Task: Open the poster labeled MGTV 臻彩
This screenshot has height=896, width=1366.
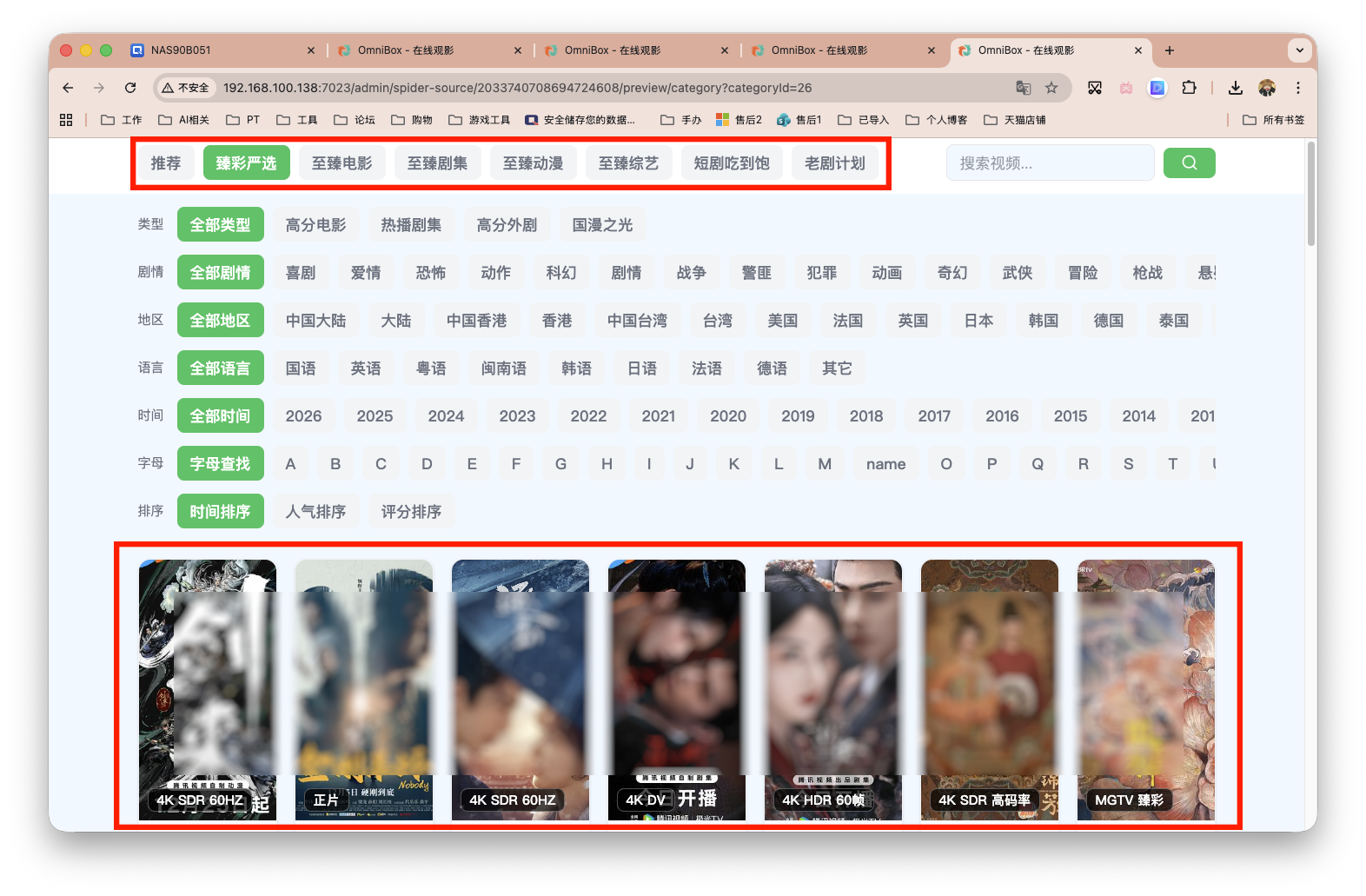Action: tap(1146, 690)
